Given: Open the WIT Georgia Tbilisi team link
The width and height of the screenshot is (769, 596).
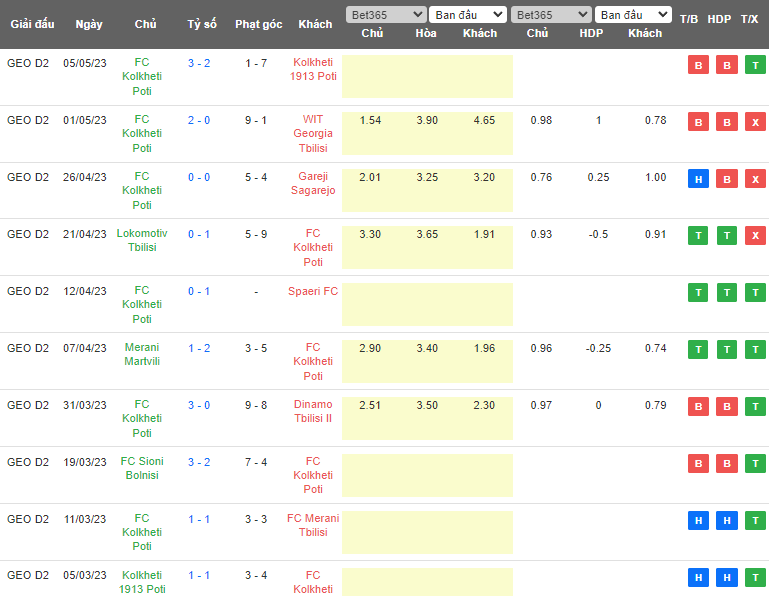Looking at the screenshot, I should click(313, 133).
